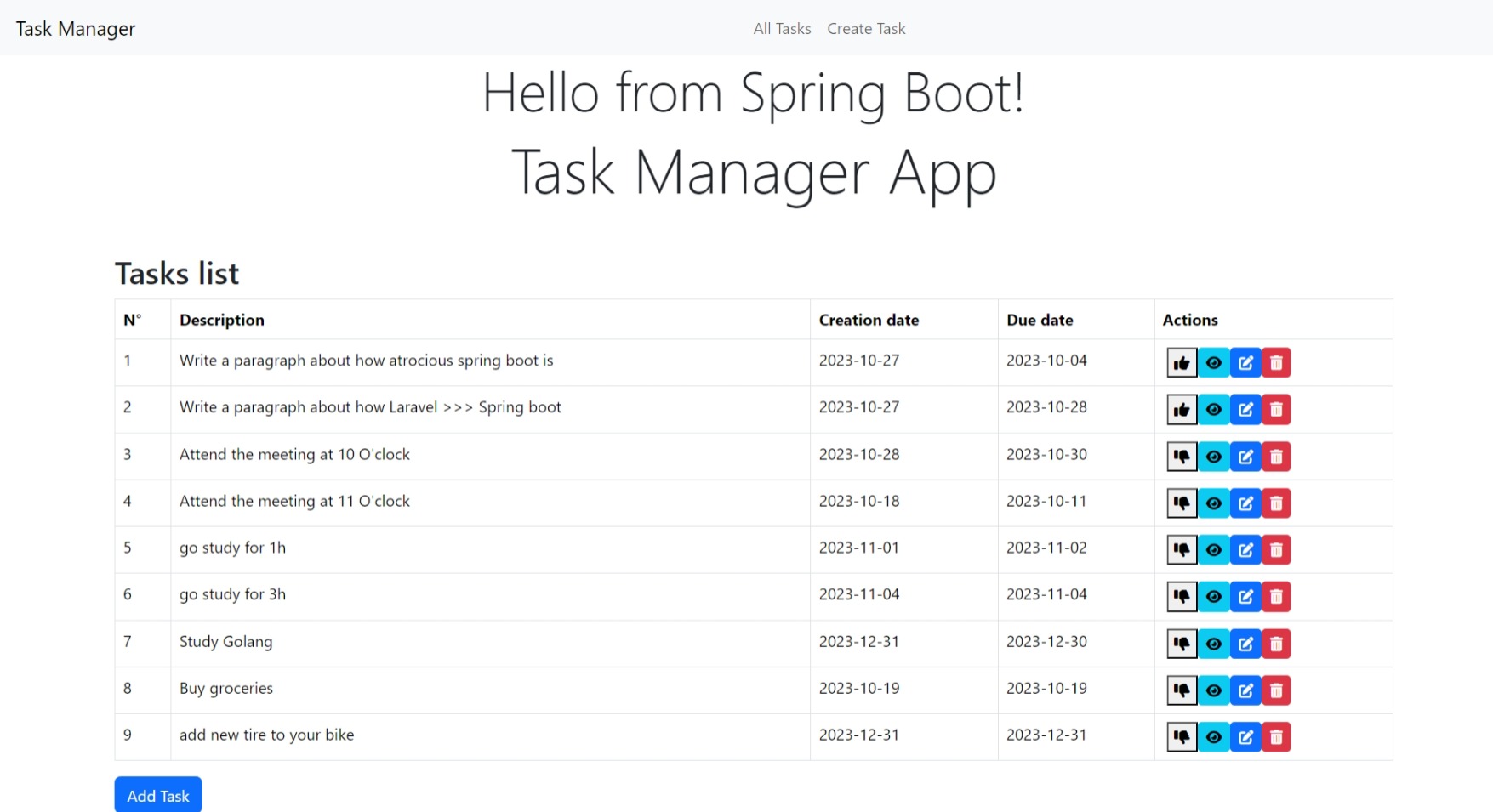
Task: Edit the go study for 1h task
Action: (1245, 550)
